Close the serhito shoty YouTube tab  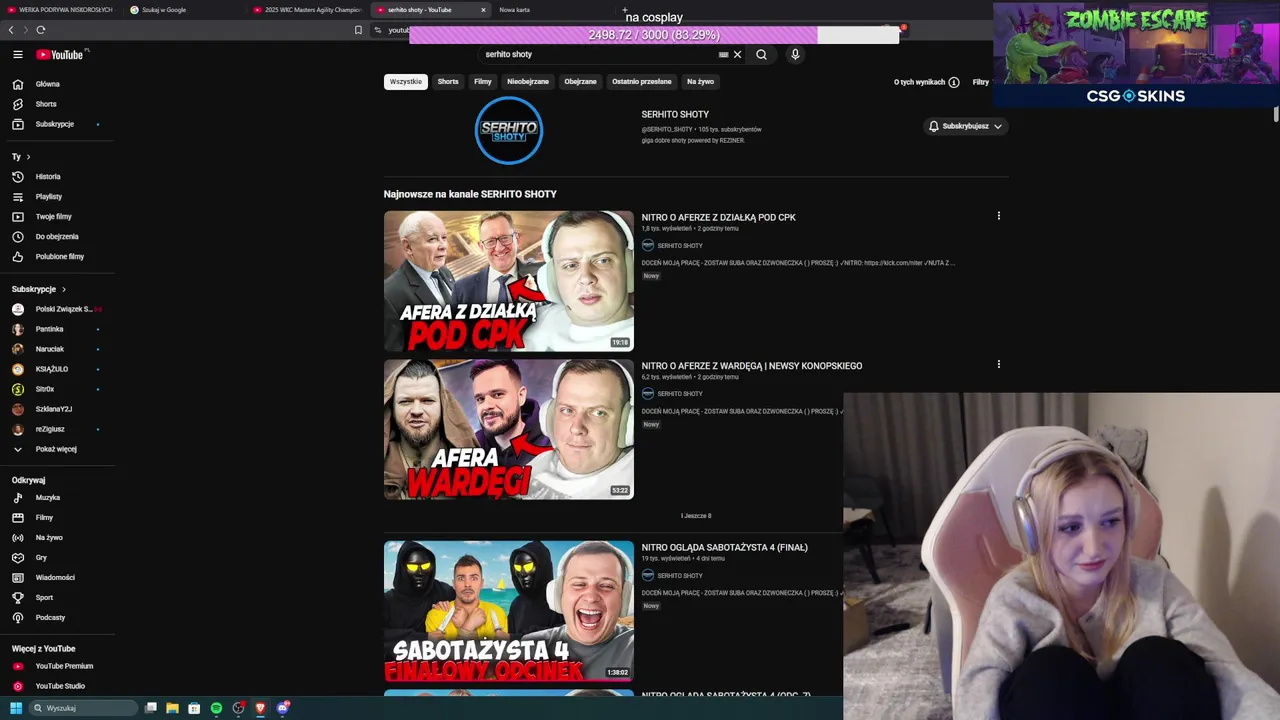coord(483,10)
